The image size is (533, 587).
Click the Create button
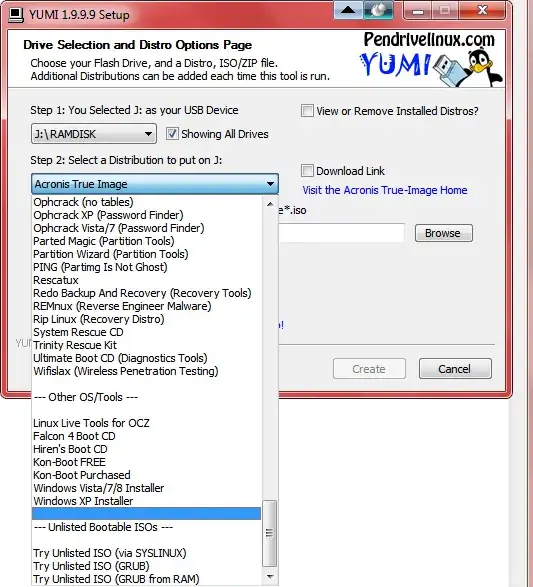pos(369,369)
